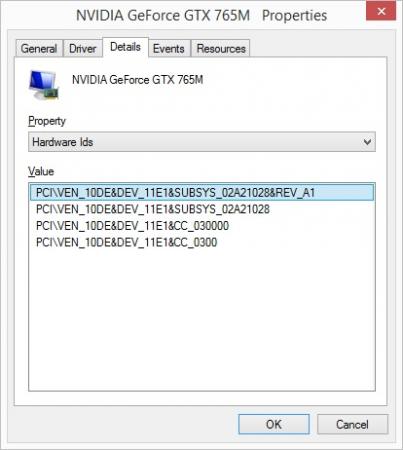Click the Cancel button
The width and height of the screenshot is (403, 450).
pyautogui.click(x=352, y=424)
